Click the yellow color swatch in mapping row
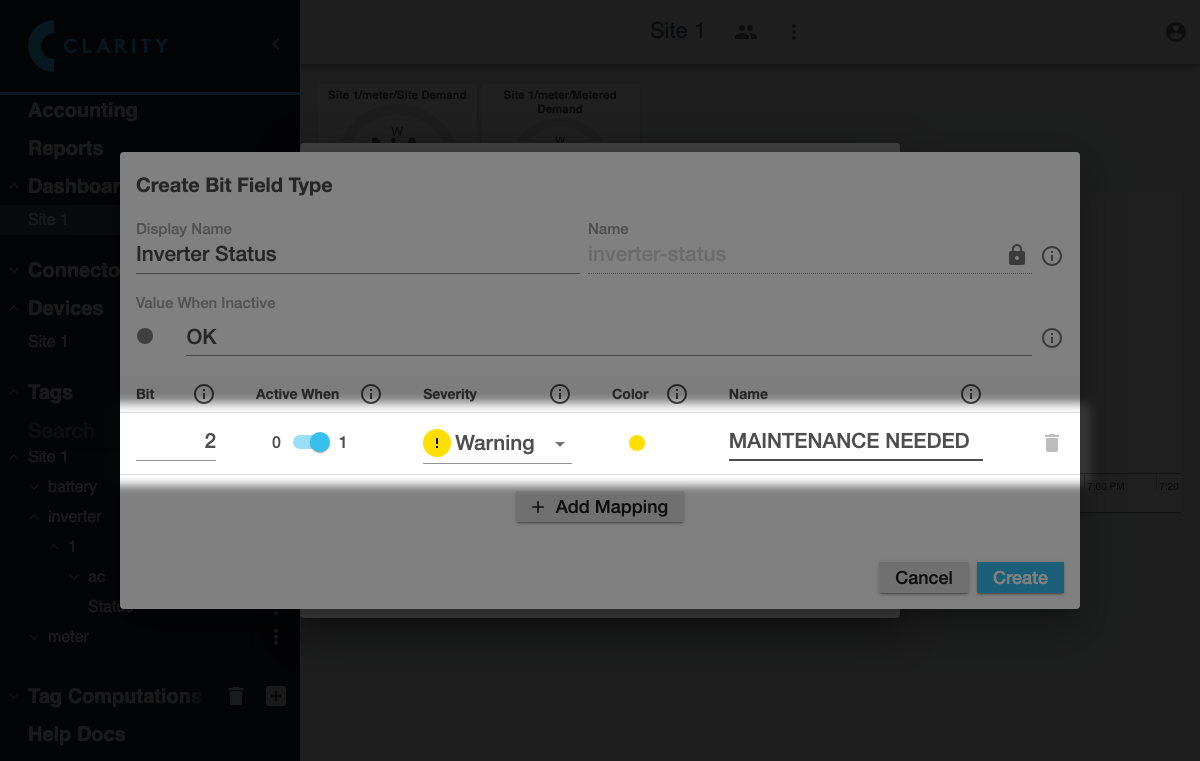 pos(637,443)
